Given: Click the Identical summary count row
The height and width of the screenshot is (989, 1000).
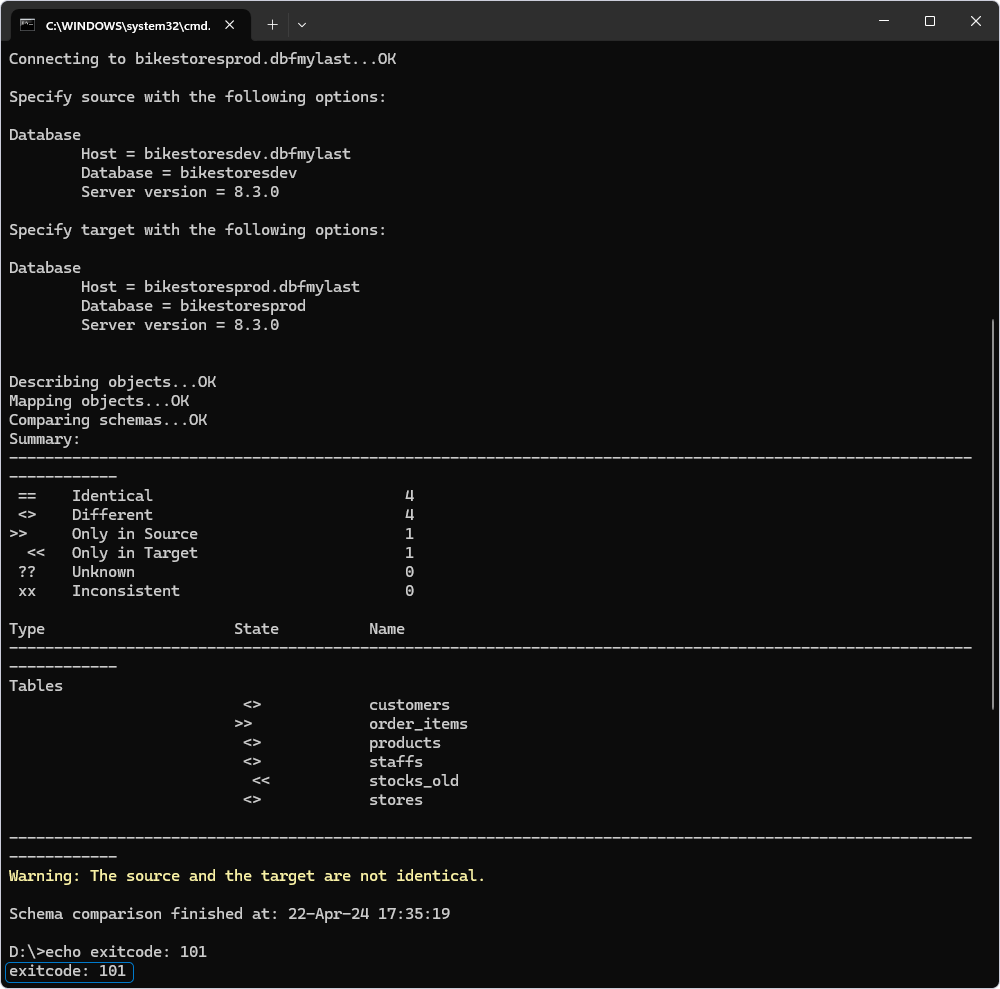Looking at the screenshot, I should click(112, 495).
